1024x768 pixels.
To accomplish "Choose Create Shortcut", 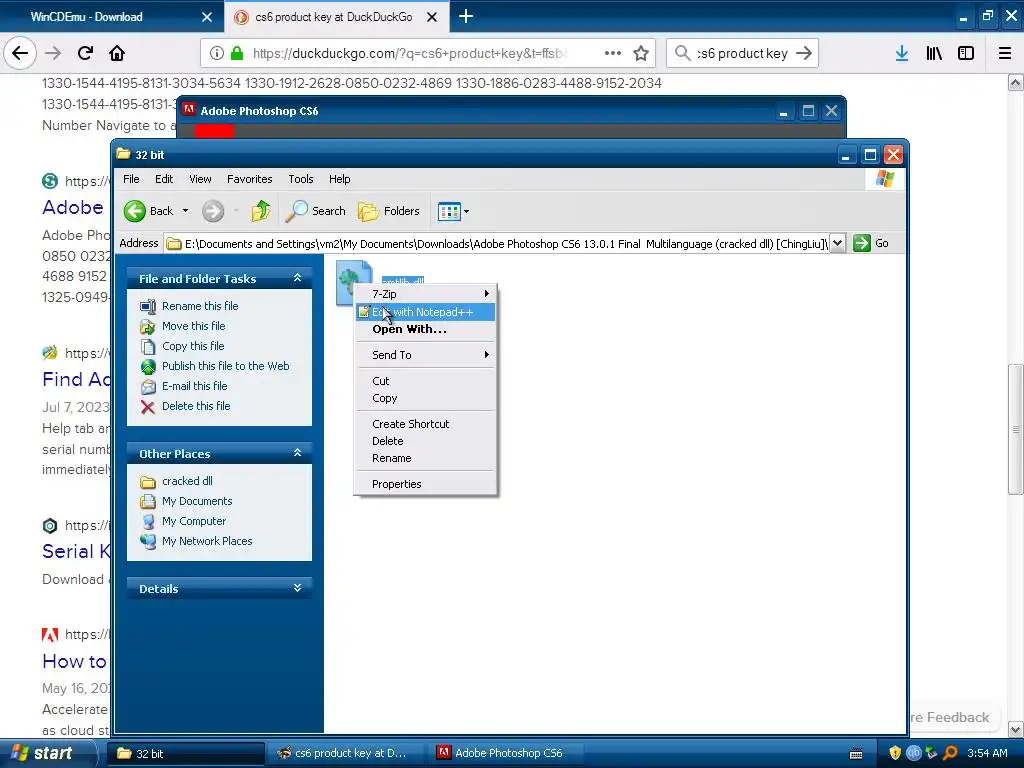I will tap(426, 424).
